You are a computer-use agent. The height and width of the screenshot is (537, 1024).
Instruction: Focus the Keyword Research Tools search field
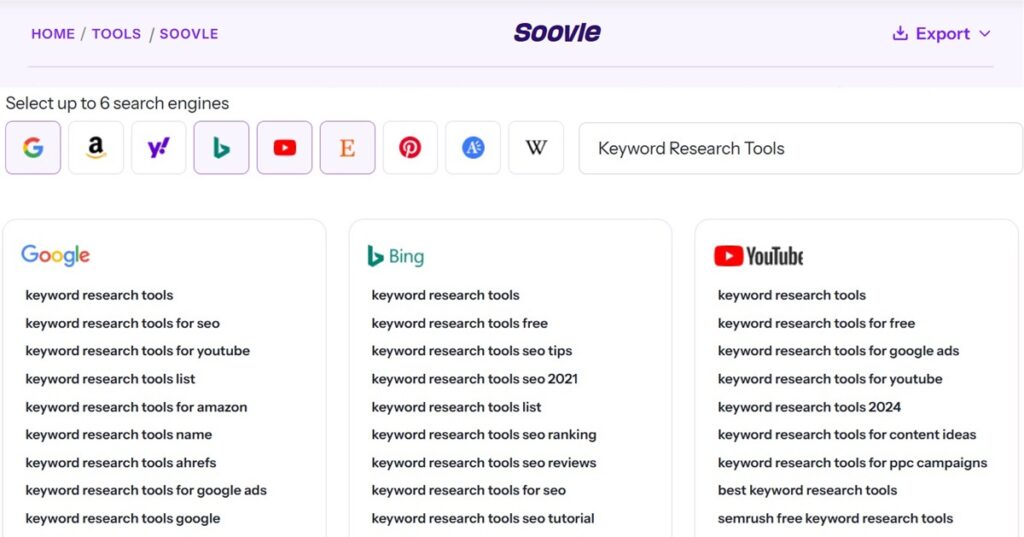pyautogui.click(x=801, y=148)
